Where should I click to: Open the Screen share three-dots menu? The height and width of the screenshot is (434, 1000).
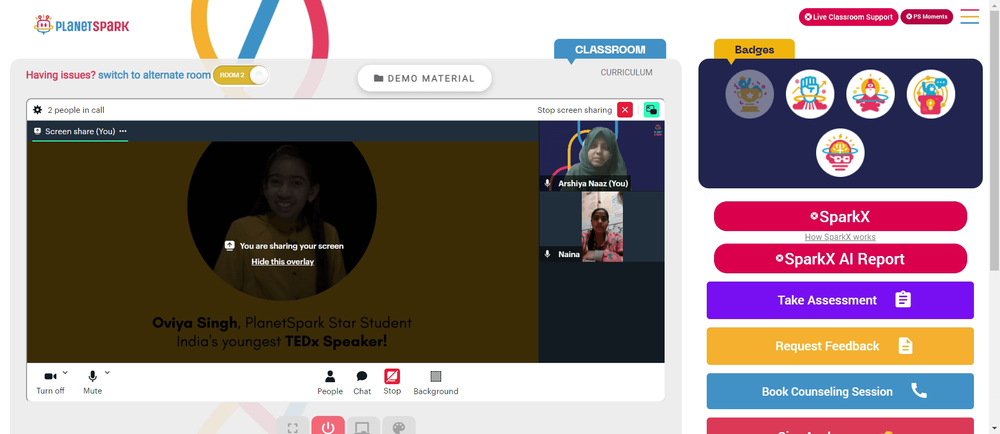click(x=123, y=131)
